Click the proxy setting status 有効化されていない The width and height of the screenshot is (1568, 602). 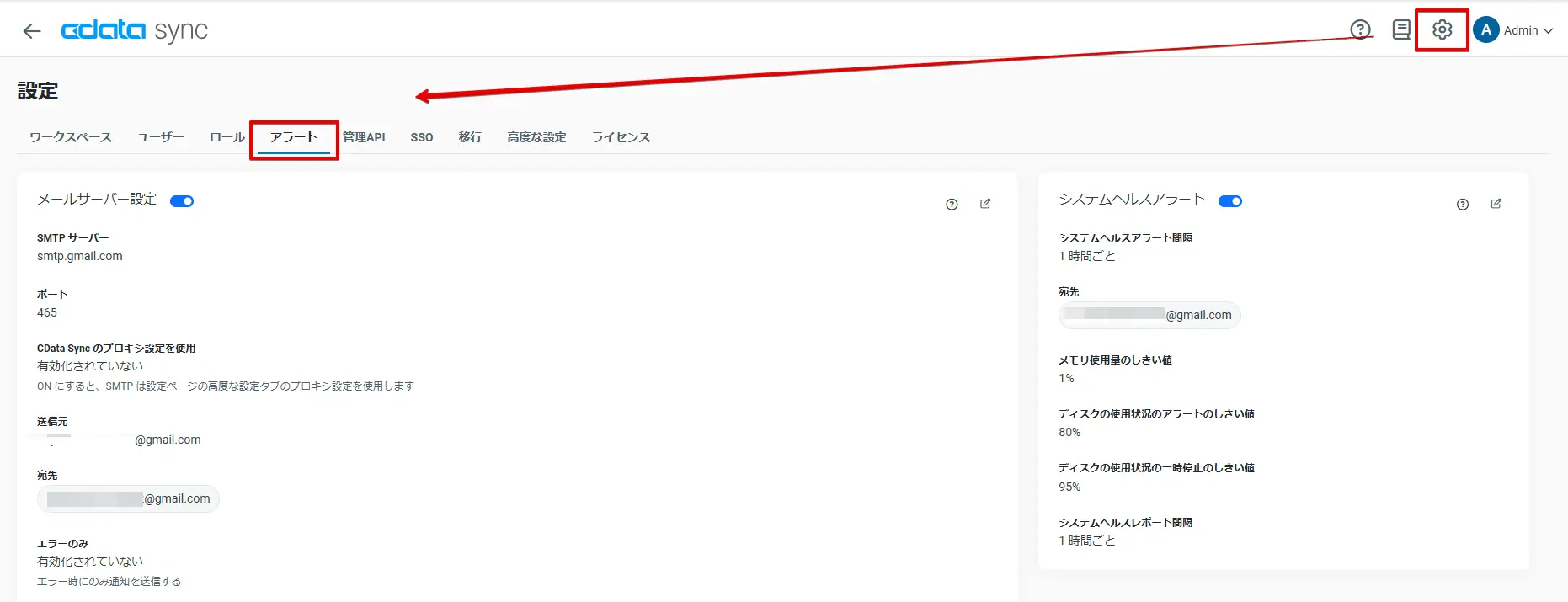point(90,366)
